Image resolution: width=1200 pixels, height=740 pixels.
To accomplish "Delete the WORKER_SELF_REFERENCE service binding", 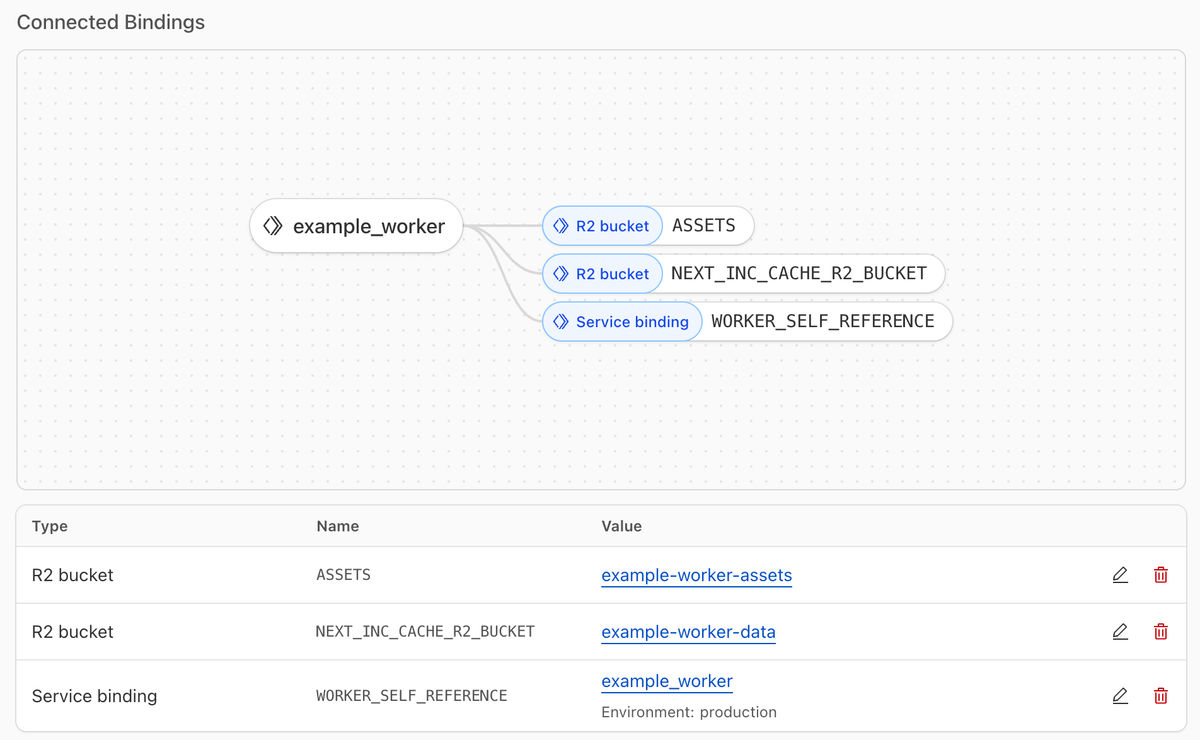I will pyautogui.click(x=1160, y=695).
